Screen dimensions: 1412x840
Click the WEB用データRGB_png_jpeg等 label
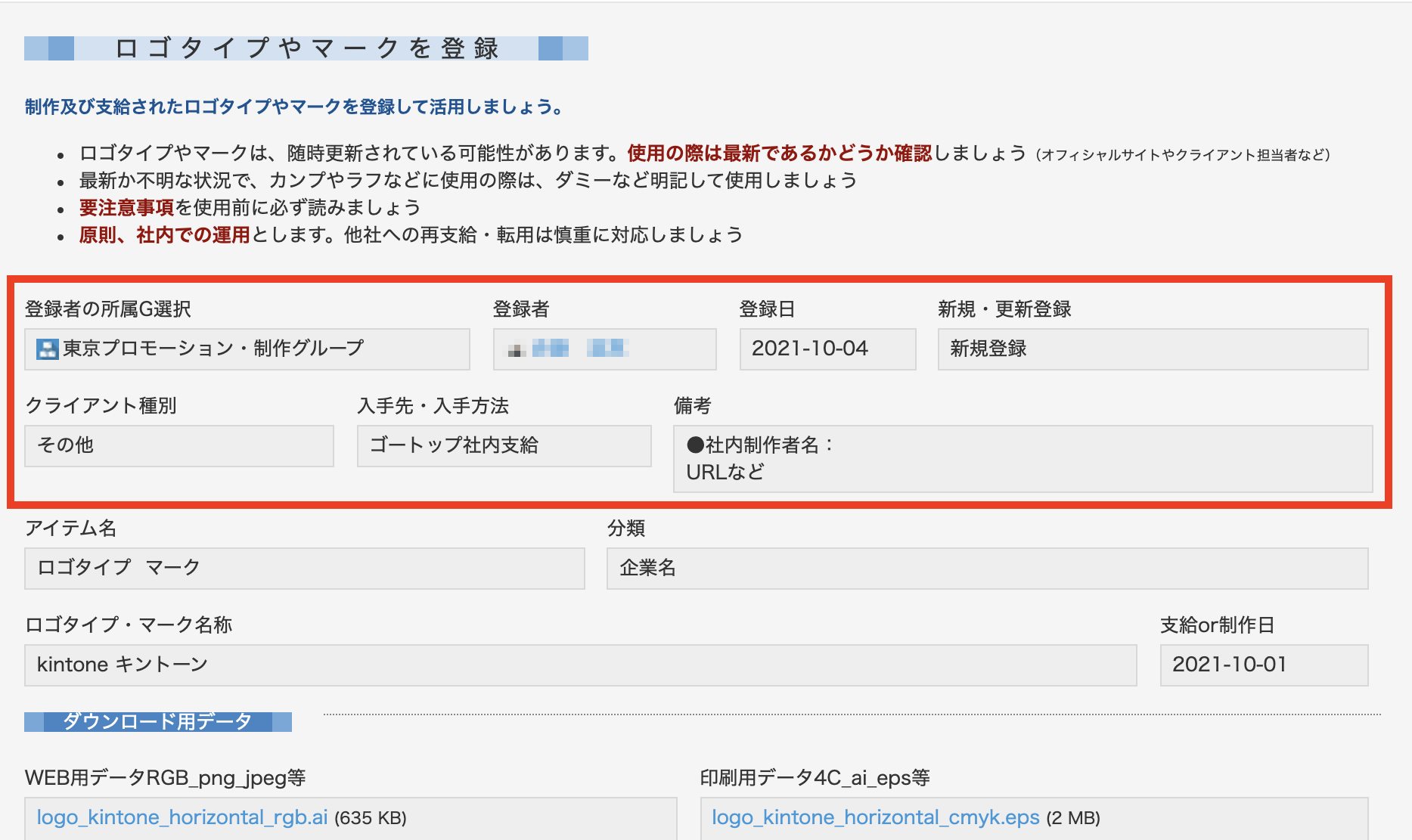tap(165, 778)
